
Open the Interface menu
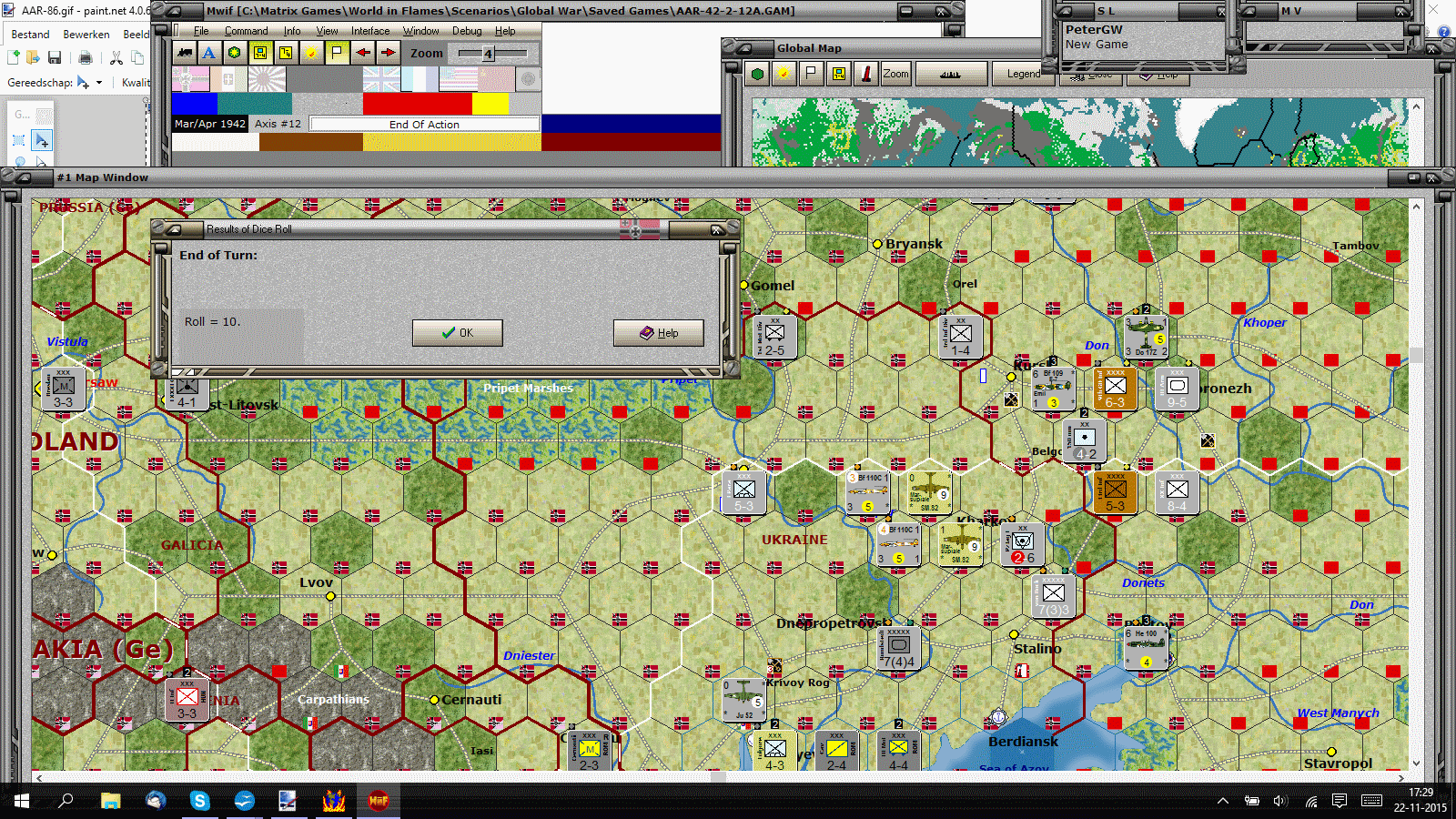pos(370,31)
